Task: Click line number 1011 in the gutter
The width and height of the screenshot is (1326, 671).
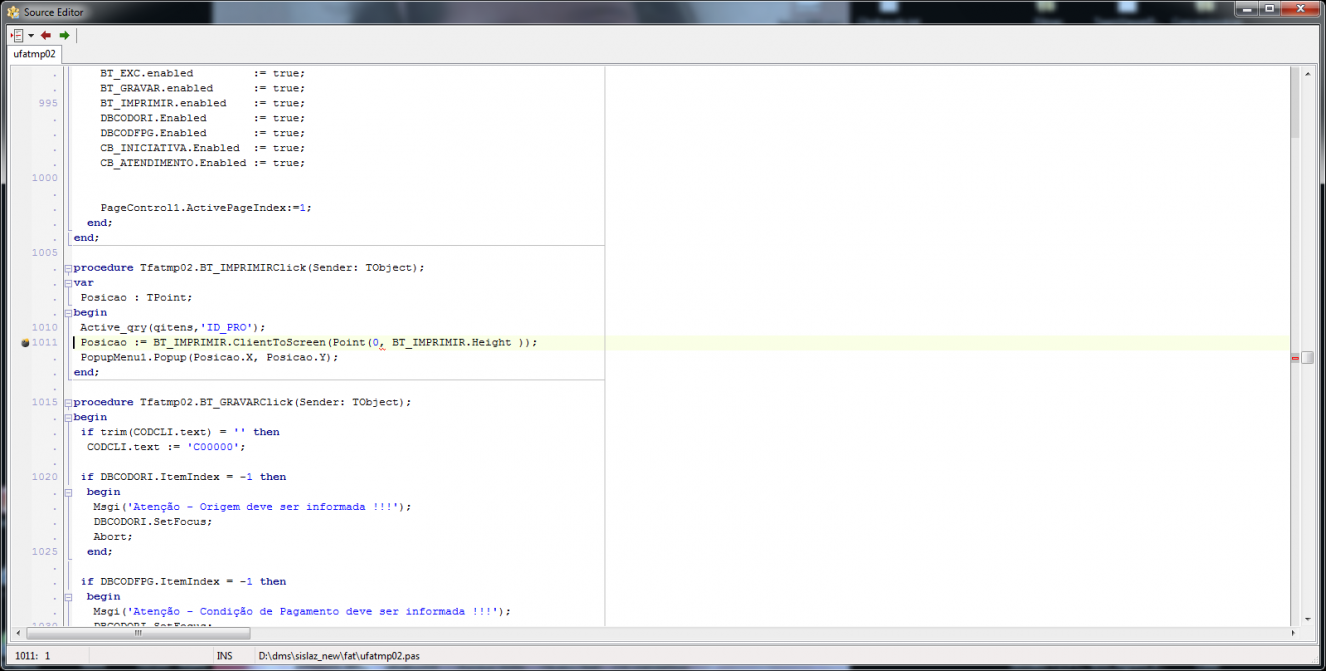Action: 46,342
